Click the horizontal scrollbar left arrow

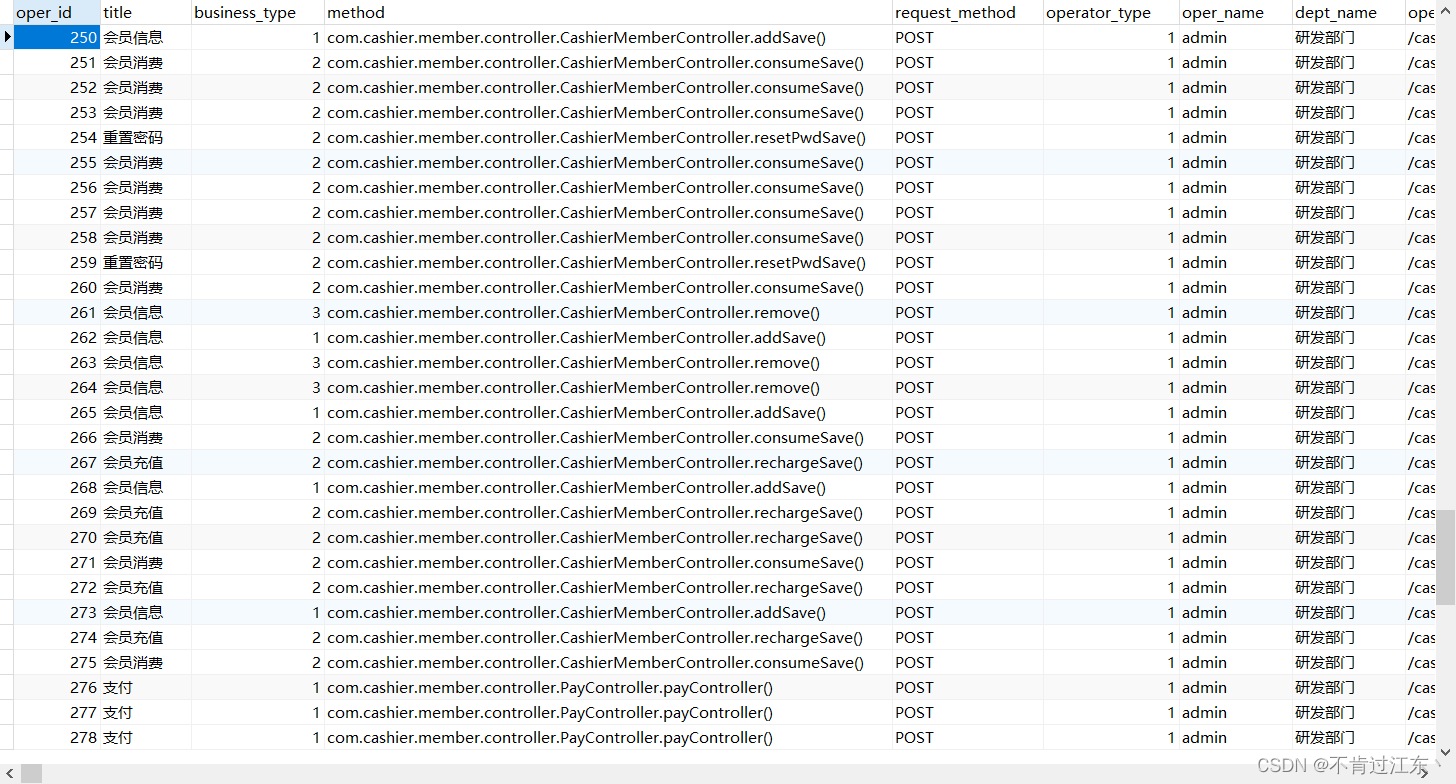tap(8, 773)
